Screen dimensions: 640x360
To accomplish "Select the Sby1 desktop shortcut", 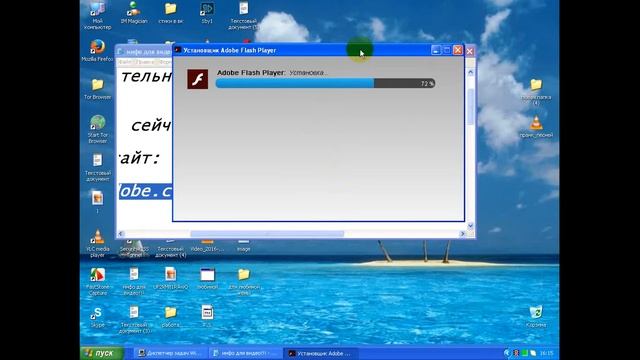I will coord(207,9).
